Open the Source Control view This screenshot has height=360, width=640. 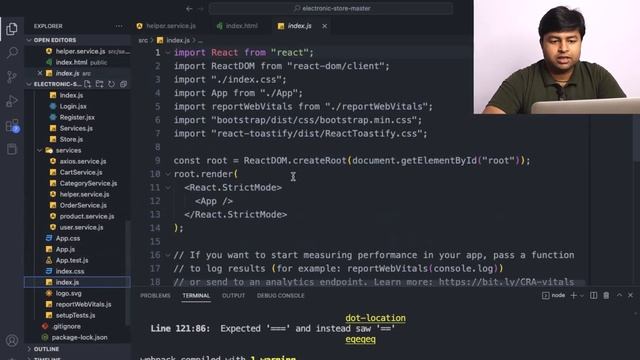tap(12, 77)
